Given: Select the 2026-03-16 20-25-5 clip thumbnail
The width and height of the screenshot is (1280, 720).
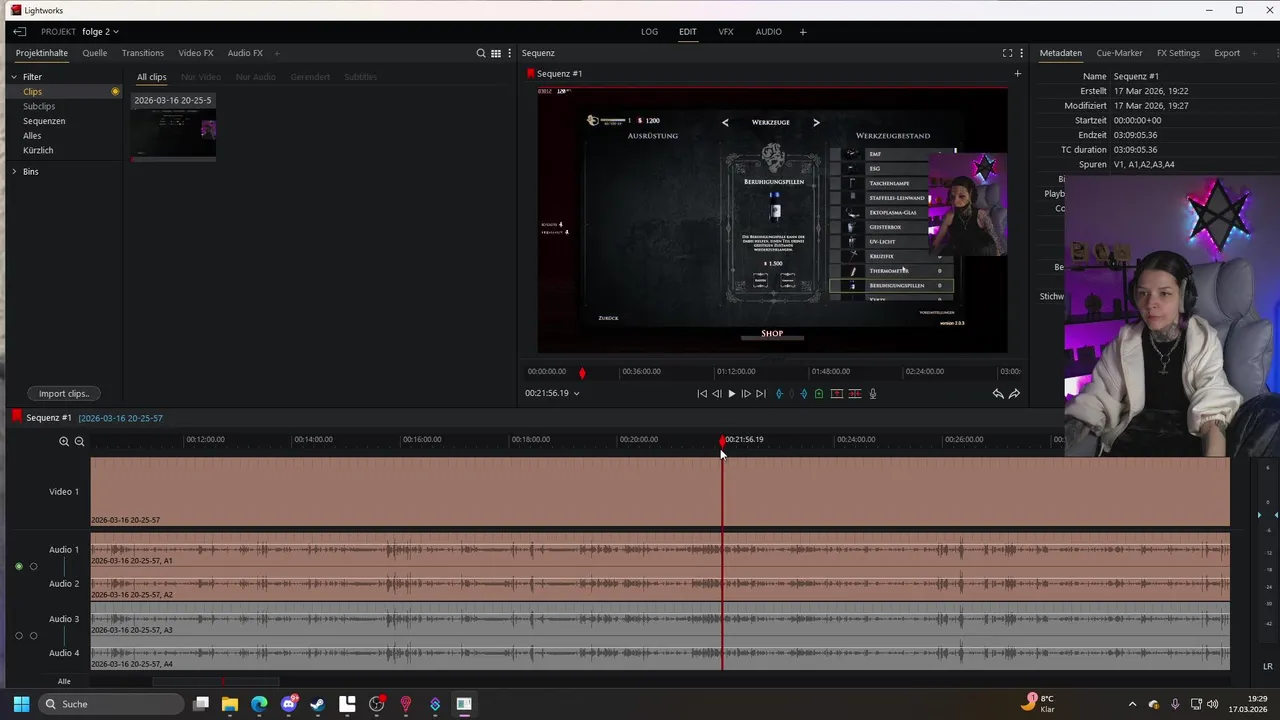Looking at the screenshot, I should tap(173, 128).
